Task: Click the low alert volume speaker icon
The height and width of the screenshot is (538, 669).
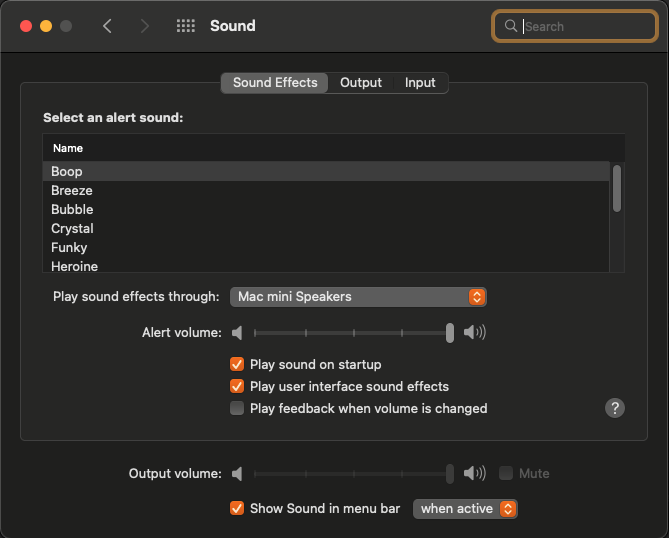Action: click(x=237, y=333)
